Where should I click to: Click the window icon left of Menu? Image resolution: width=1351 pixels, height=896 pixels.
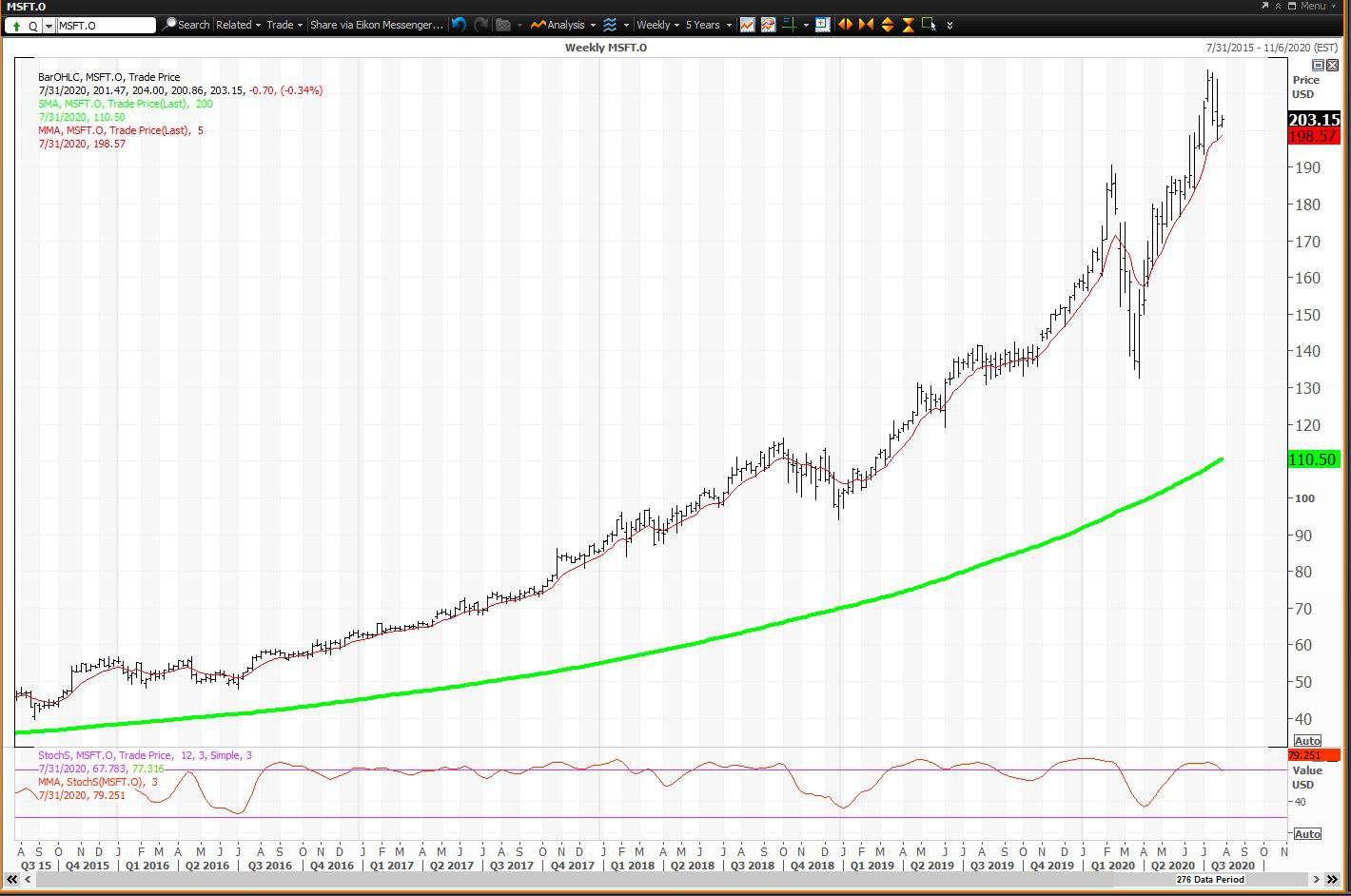pos(1291,6)
